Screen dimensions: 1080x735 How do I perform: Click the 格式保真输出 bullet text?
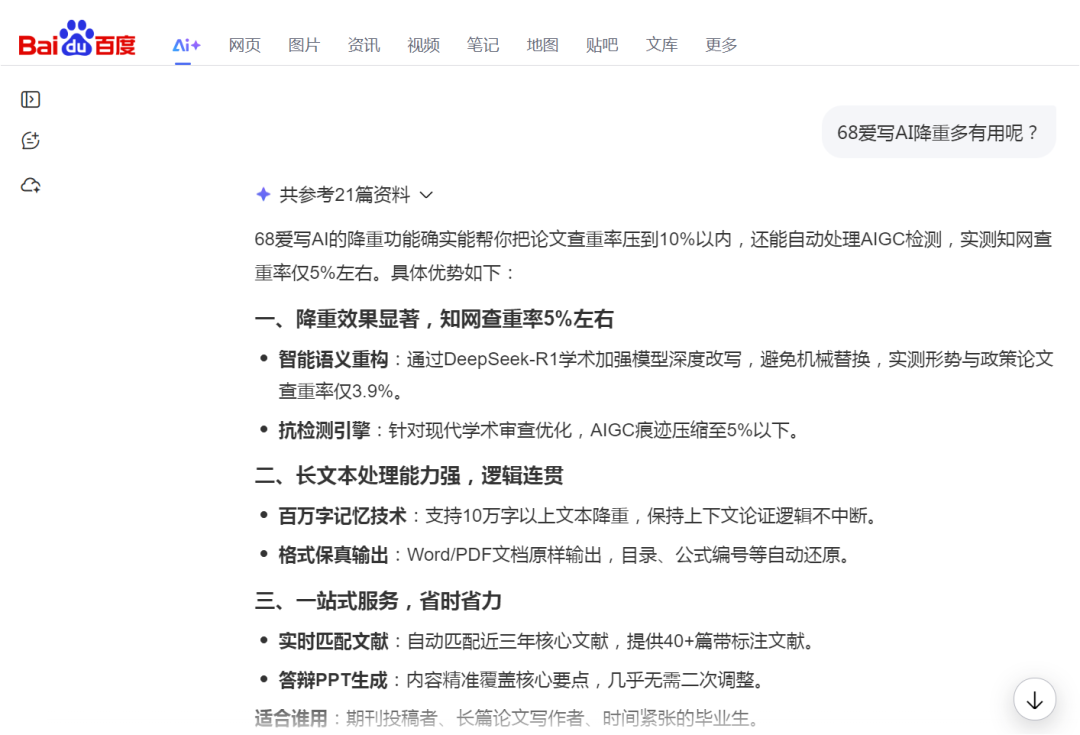coord(565,555)
